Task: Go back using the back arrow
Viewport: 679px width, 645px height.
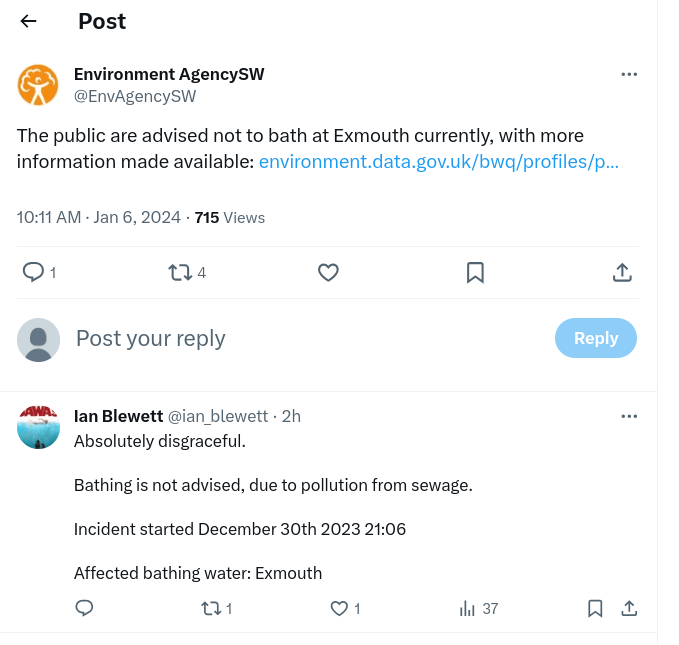Action: 28,21
